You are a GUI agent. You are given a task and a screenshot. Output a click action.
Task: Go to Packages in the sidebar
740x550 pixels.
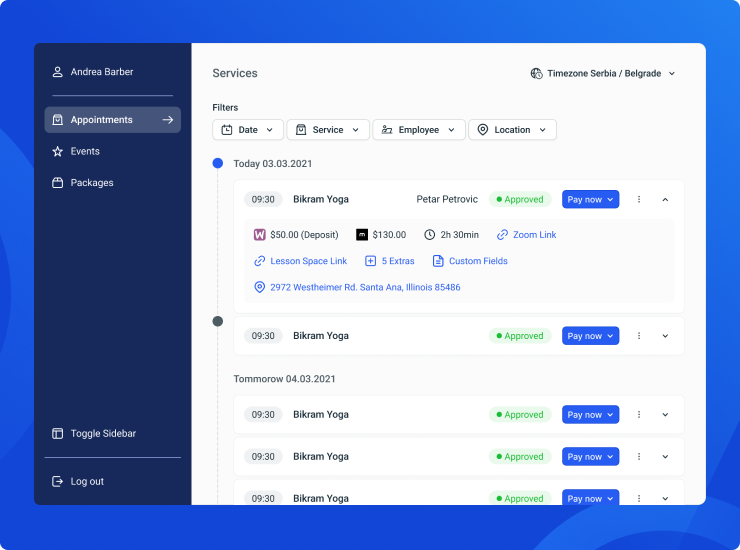pyautogui.click(x=92, y=183)
